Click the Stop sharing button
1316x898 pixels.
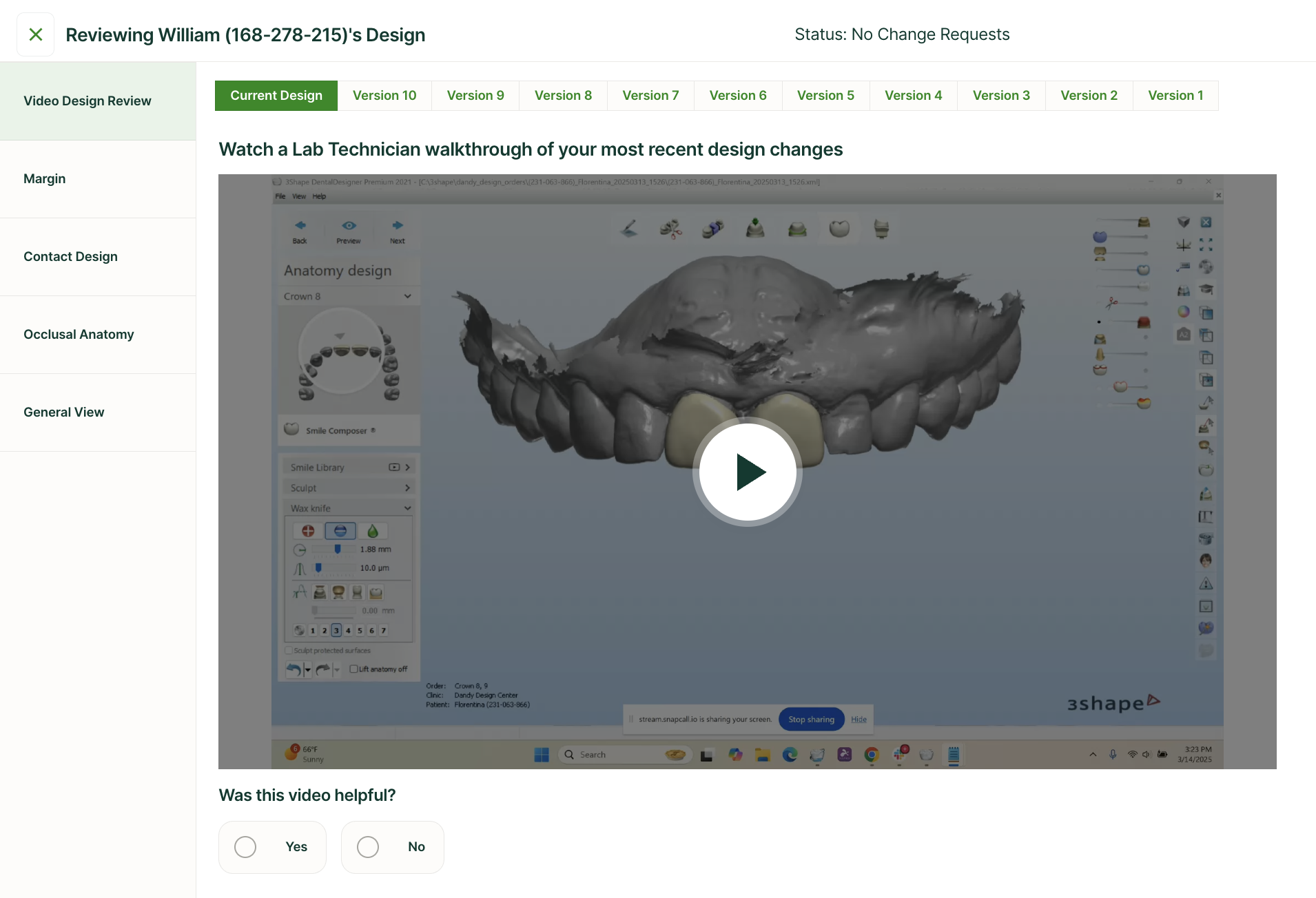pyautogui.click(x=811, y=719)
